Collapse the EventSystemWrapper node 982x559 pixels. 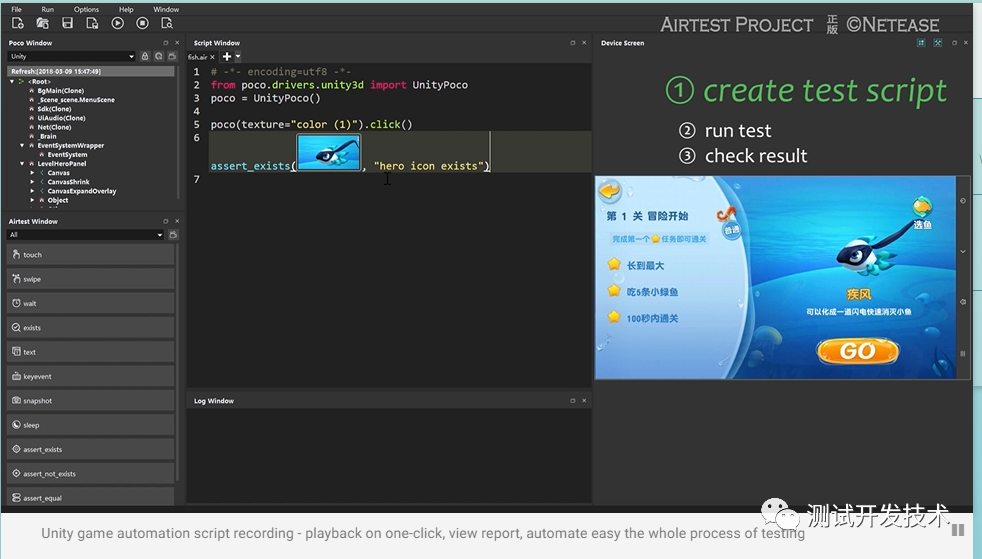[22, 145]
